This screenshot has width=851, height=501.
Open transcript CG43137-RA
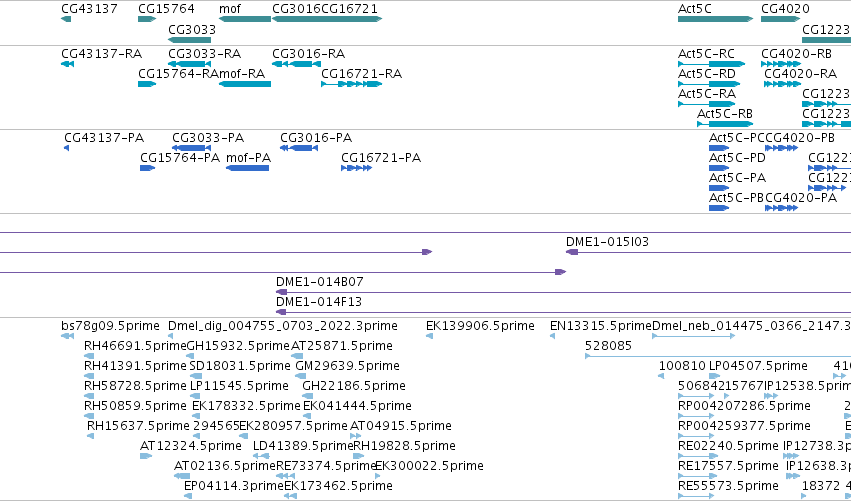[67, 64]
